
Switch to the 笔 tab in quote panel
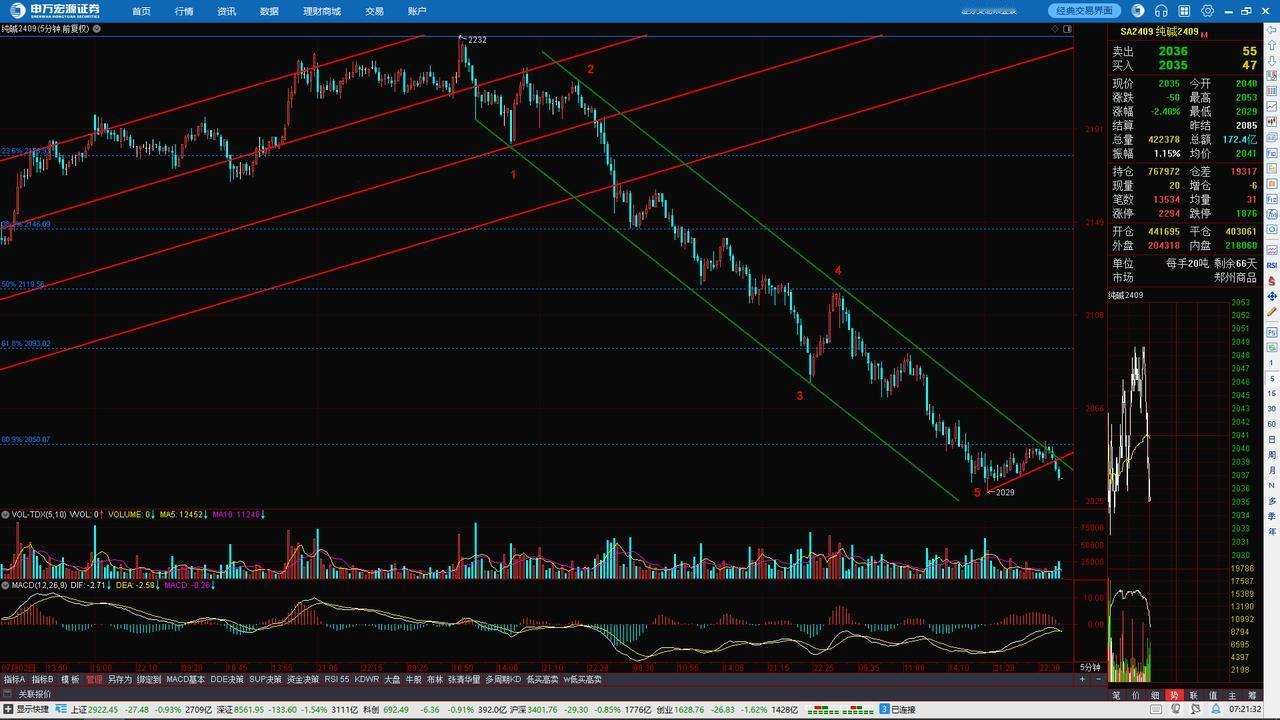tap(1116, 695)
